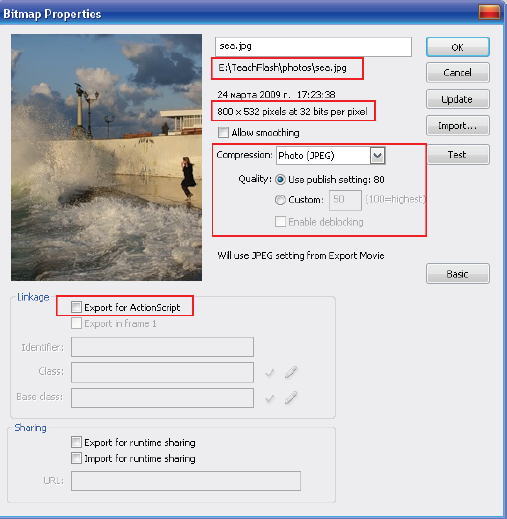Tick Export for ActionScript checkbox
The image size is (507, 519).
click(76, 307)
